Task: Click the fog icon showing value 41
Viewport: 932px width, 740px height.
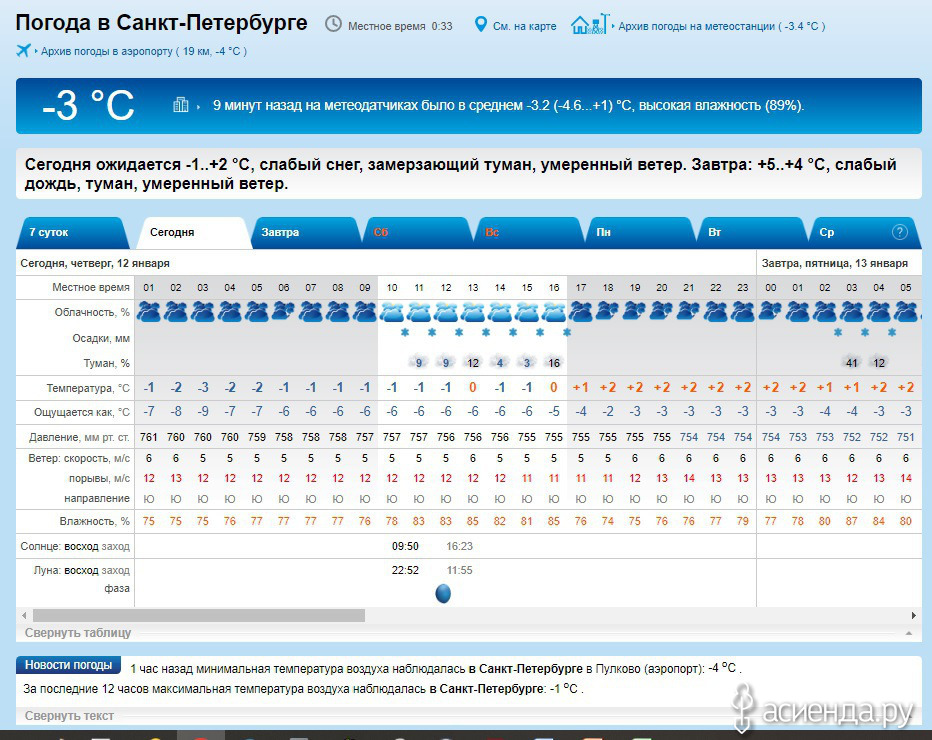Action: (x=852, y=363)
